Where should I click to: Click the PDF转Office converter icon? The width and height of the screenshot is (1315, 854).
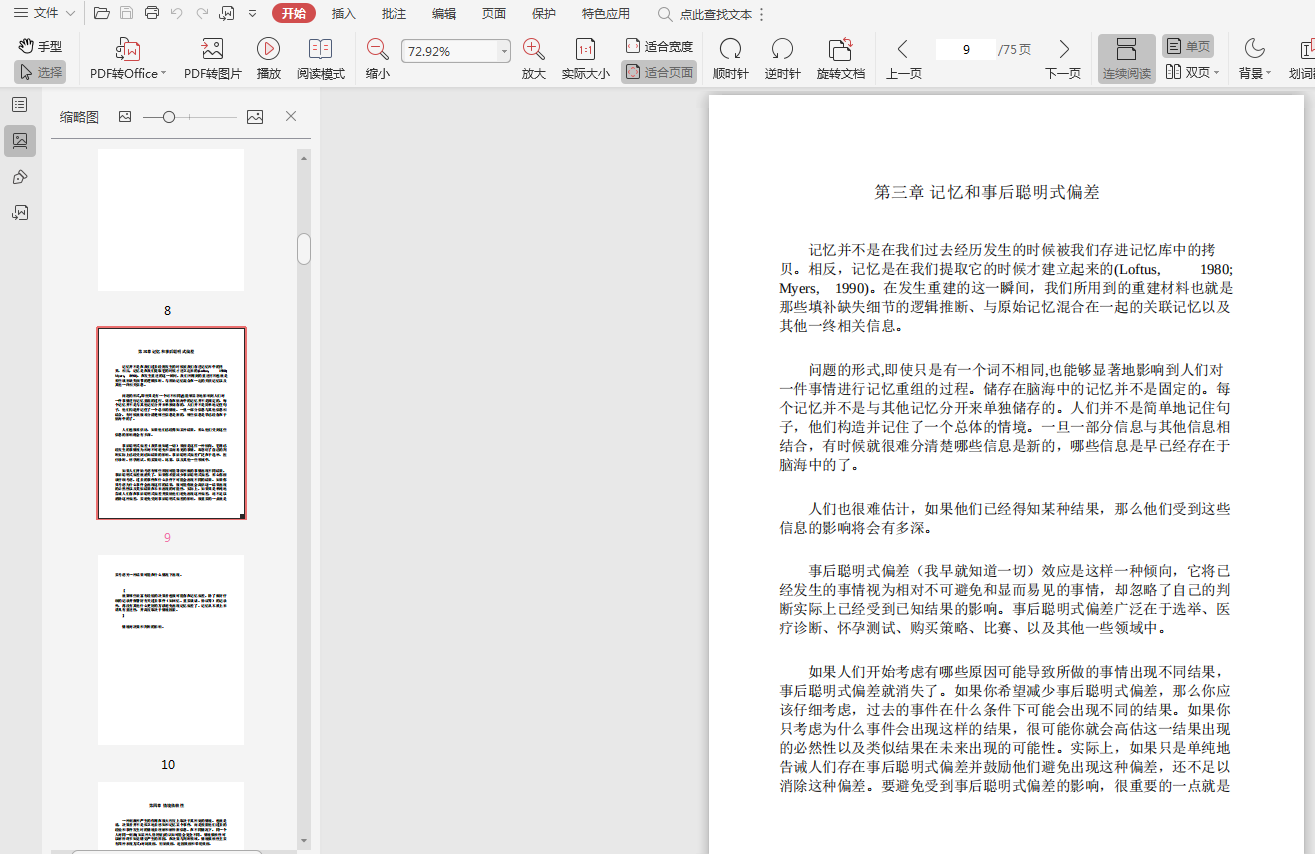(127, 50)
